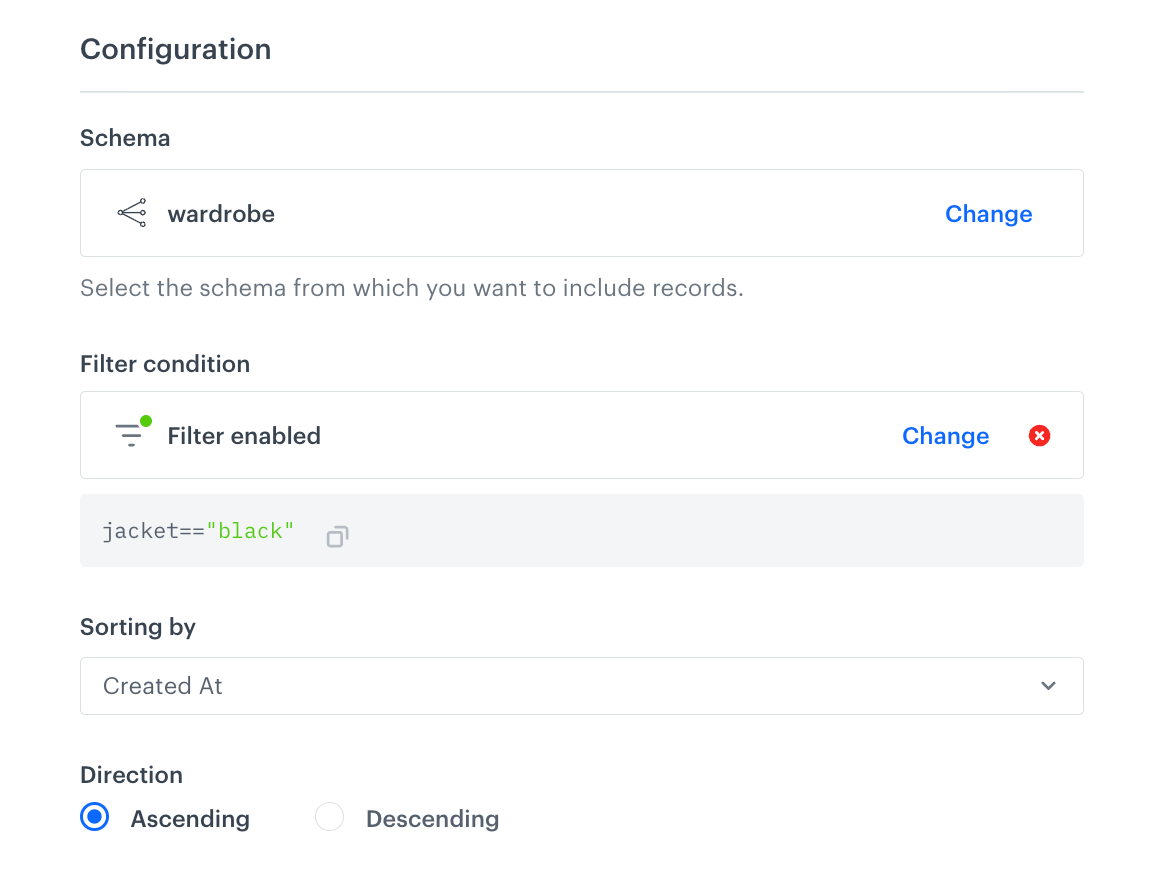The width and height of the screenshot is (1150, 870).
Task: Remove the filter using the red X
Action: 1039,435
